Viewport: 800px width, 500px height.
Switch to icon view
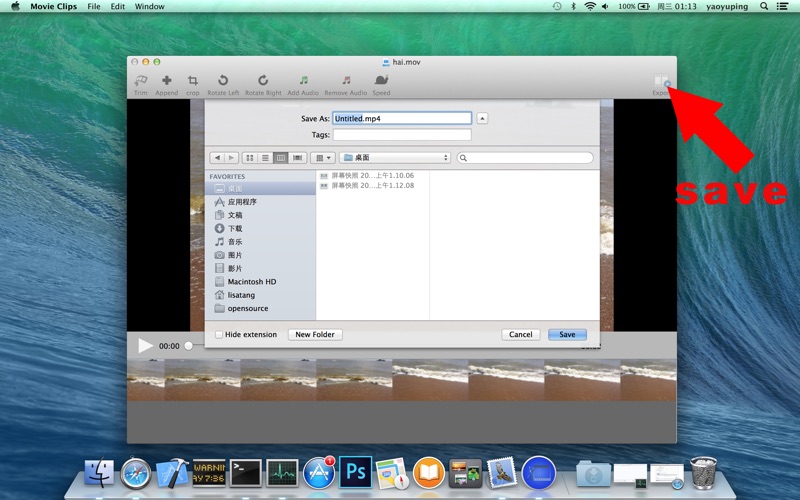click(x=249, y=158)
